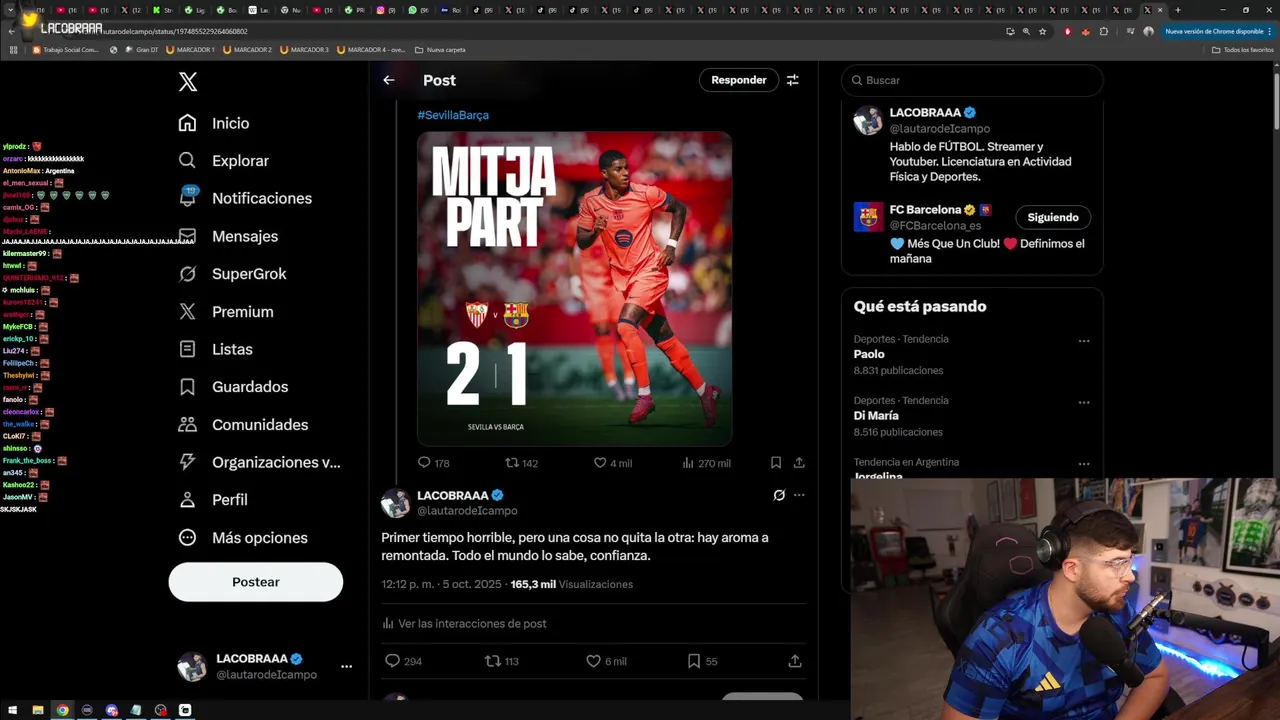Bookmark main post showing 55
The width and height of the screenshot is (1280, 720).
693,661
